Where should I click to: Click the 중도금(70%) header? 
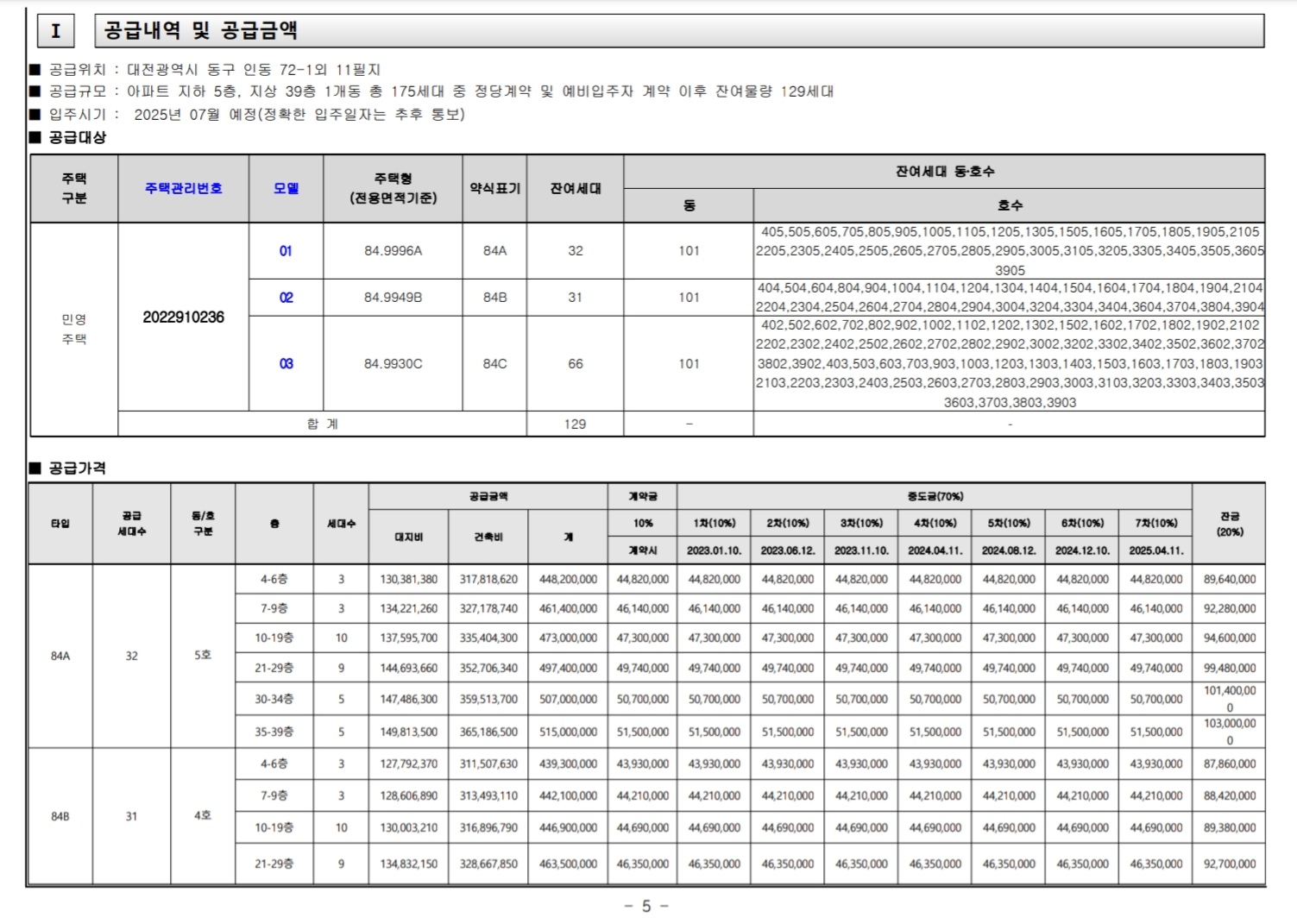pyautogui.click(x=935, y=496)
